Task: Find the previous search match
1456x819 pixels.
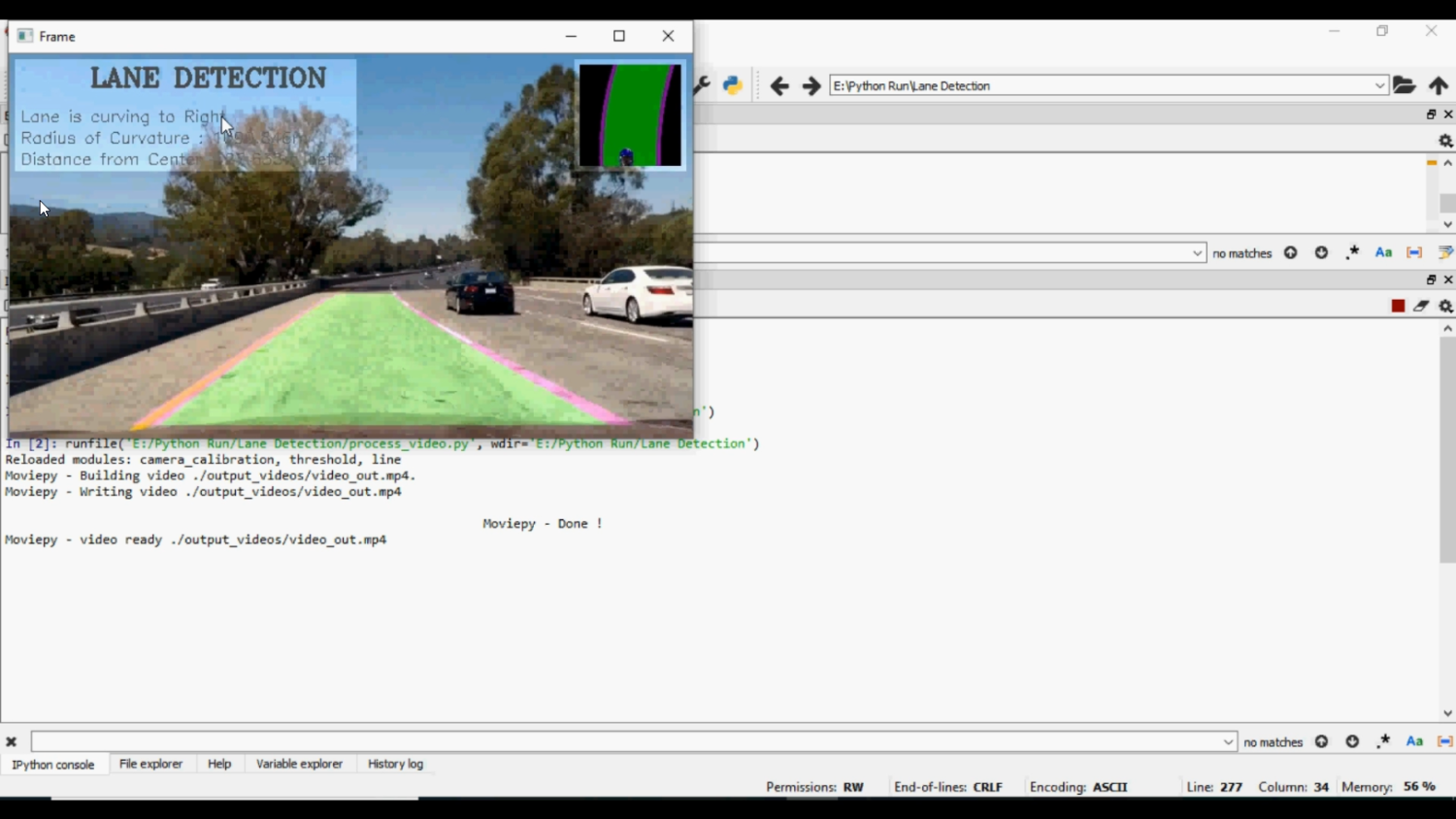Action: pyautogui.click(x=1290, y=252)
